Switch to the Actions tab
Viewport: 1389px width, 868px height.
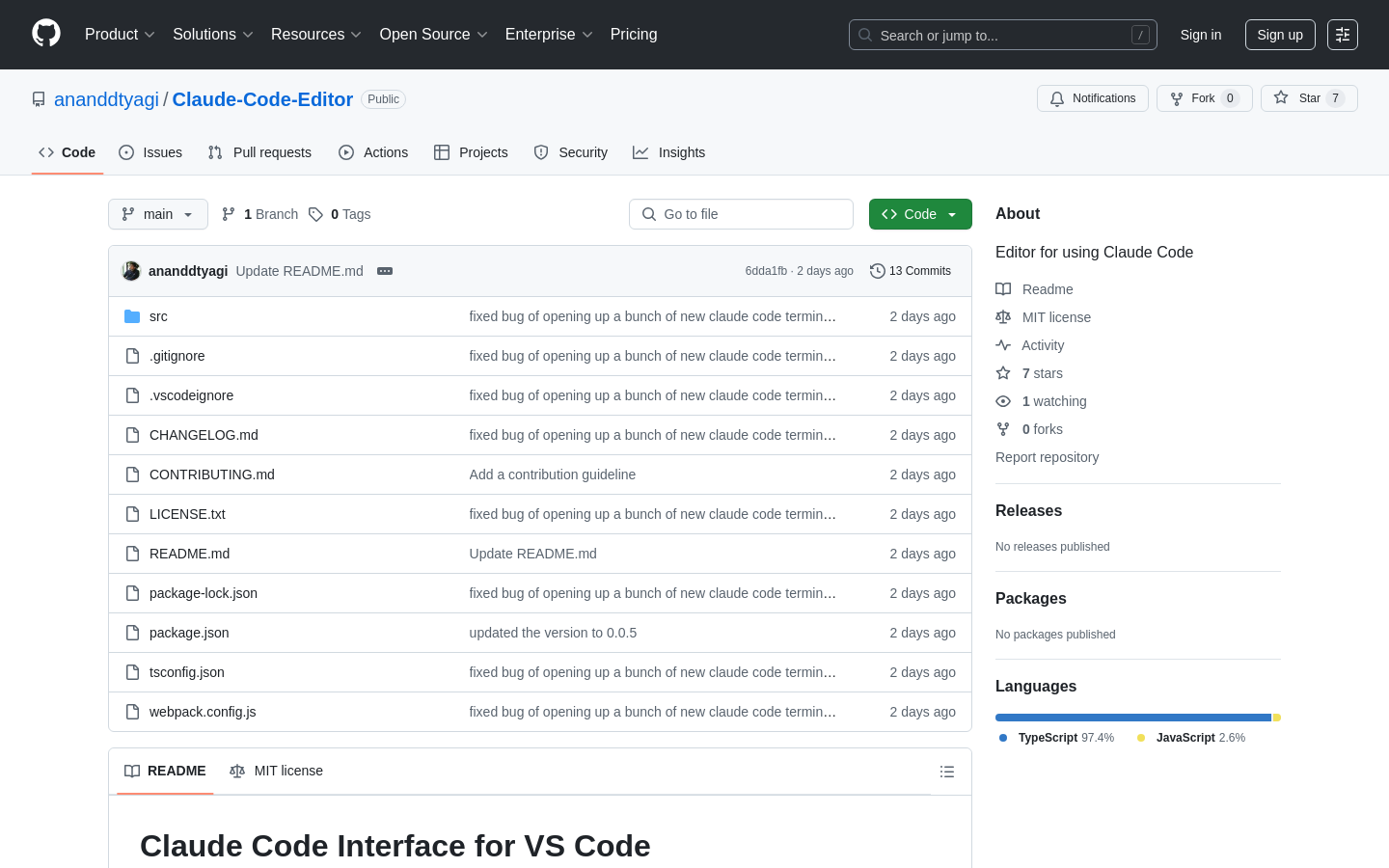point(373,152)
